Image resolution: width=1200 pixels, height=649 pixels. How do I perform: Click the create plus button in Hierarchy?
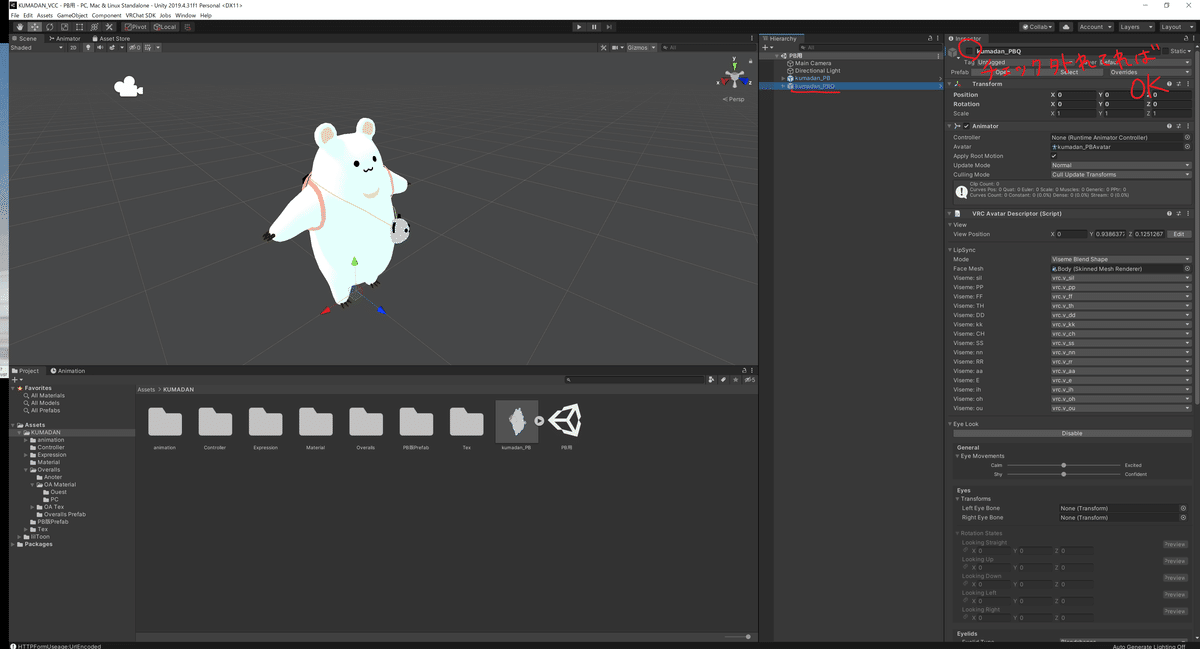(769, 47)
